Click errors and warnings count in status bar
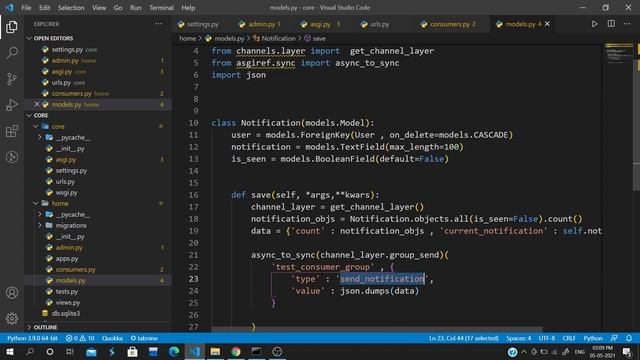Viewport: 640px width, 360px height. click(80, 338)
